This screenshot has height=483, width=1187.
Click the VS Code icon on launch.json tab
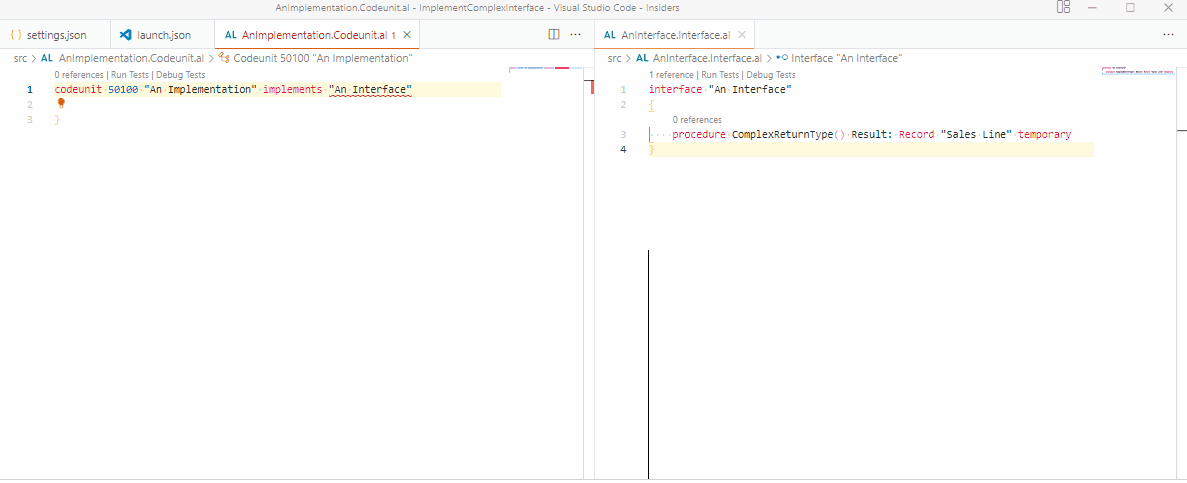click(x=126, y=35)
